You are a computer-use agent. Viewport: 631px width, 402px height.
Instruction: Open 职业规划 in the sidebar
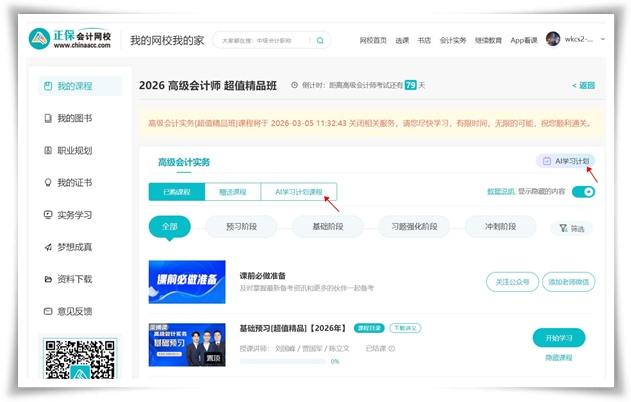tap(74, 151)
